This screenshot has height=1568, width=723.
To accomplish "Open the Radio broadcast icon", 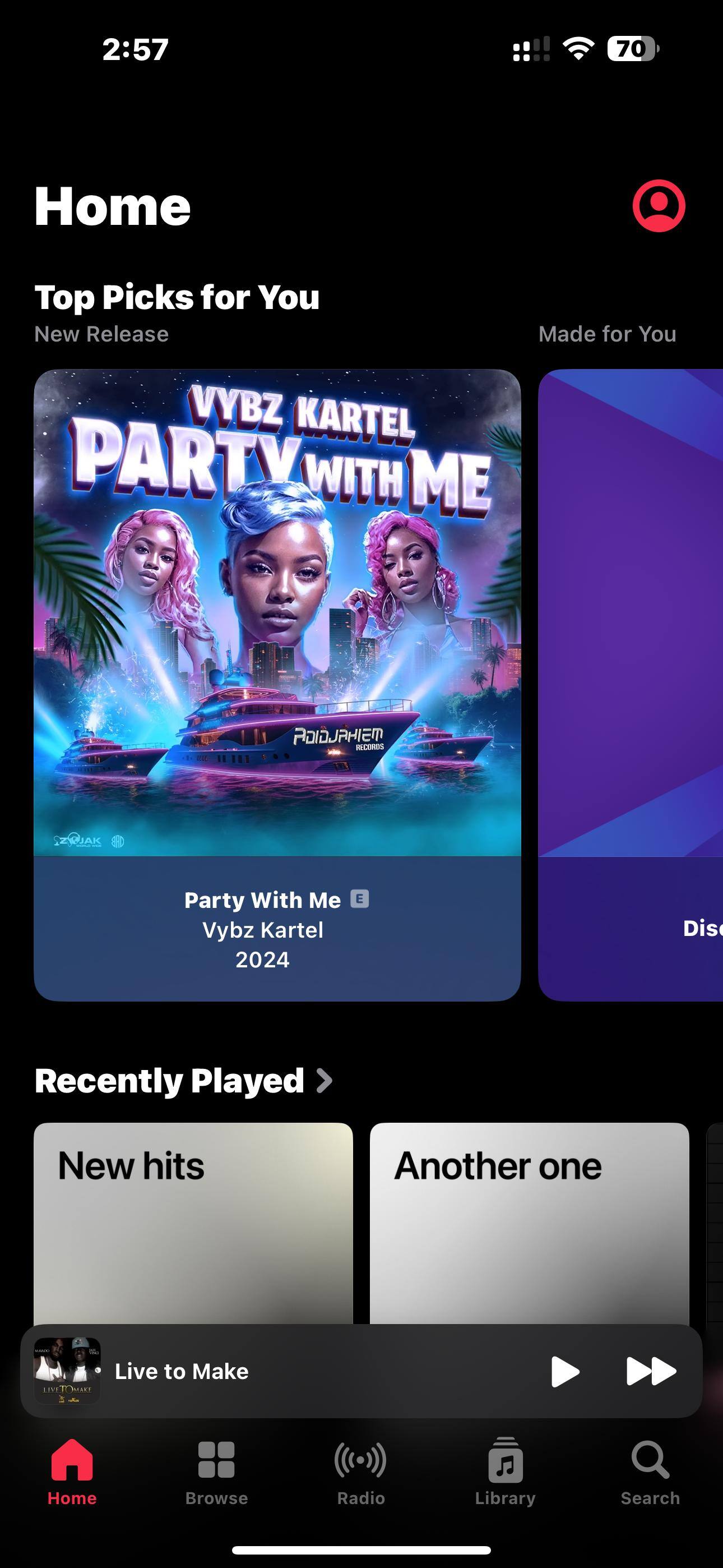I will pos(360,1460).
